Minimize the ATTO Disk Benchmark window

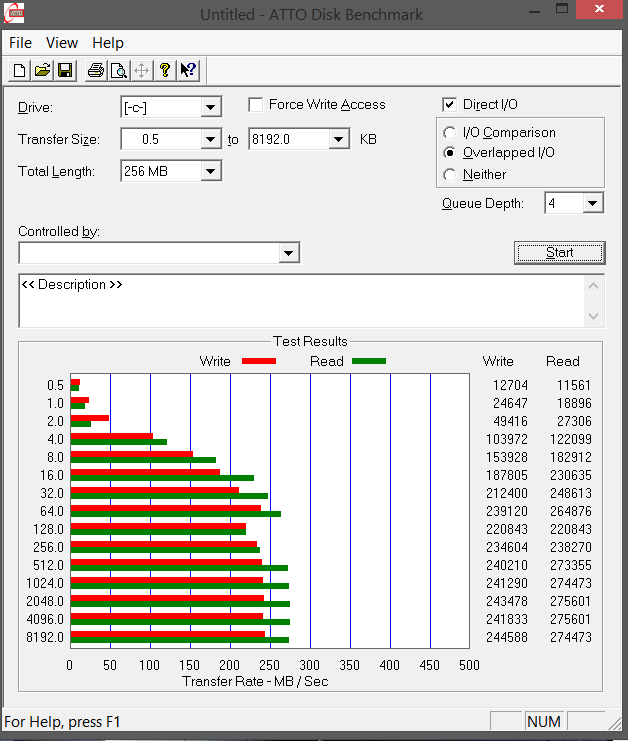point(534,10)
